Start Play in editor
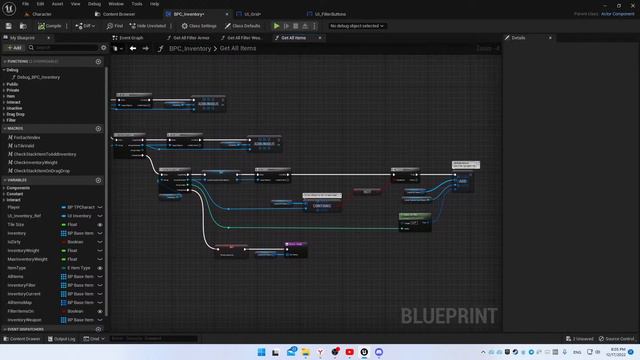 [x=276, y=26]
